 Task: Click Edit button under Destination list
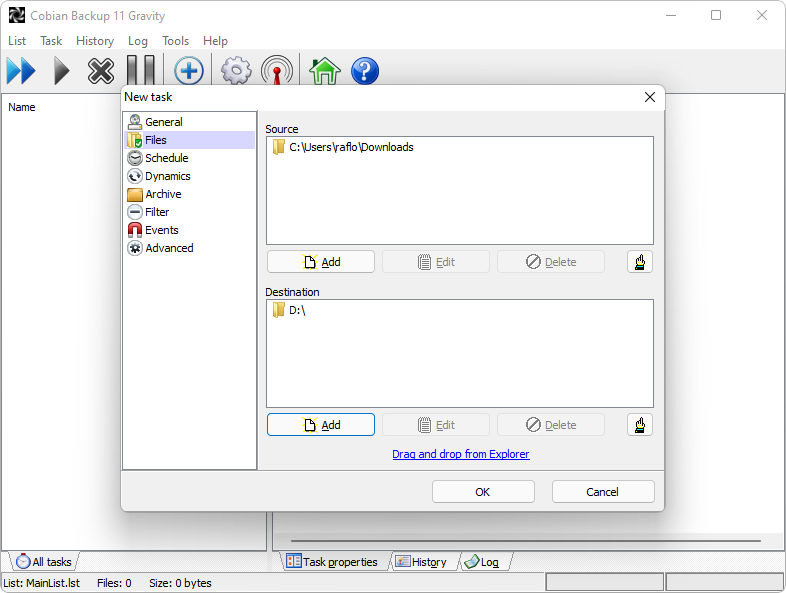436,425
